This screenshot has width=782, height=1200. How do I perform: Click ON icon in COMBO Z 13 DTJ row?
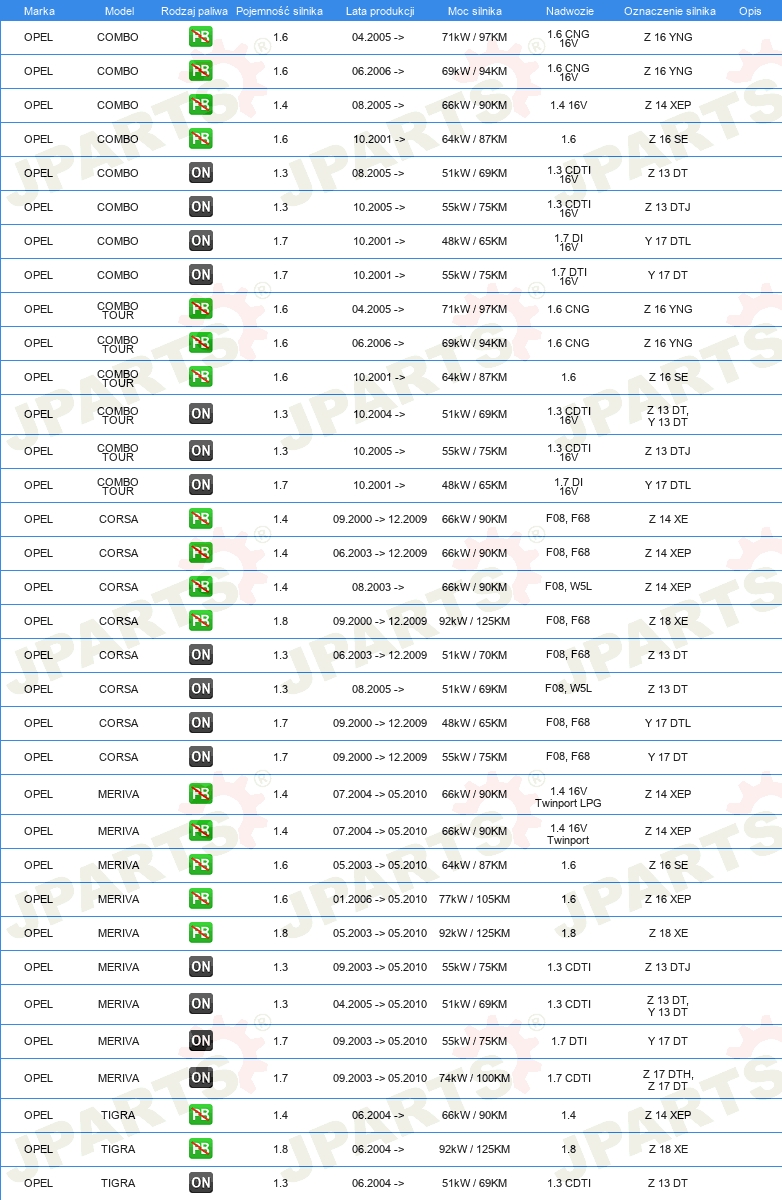click(200, 207)
